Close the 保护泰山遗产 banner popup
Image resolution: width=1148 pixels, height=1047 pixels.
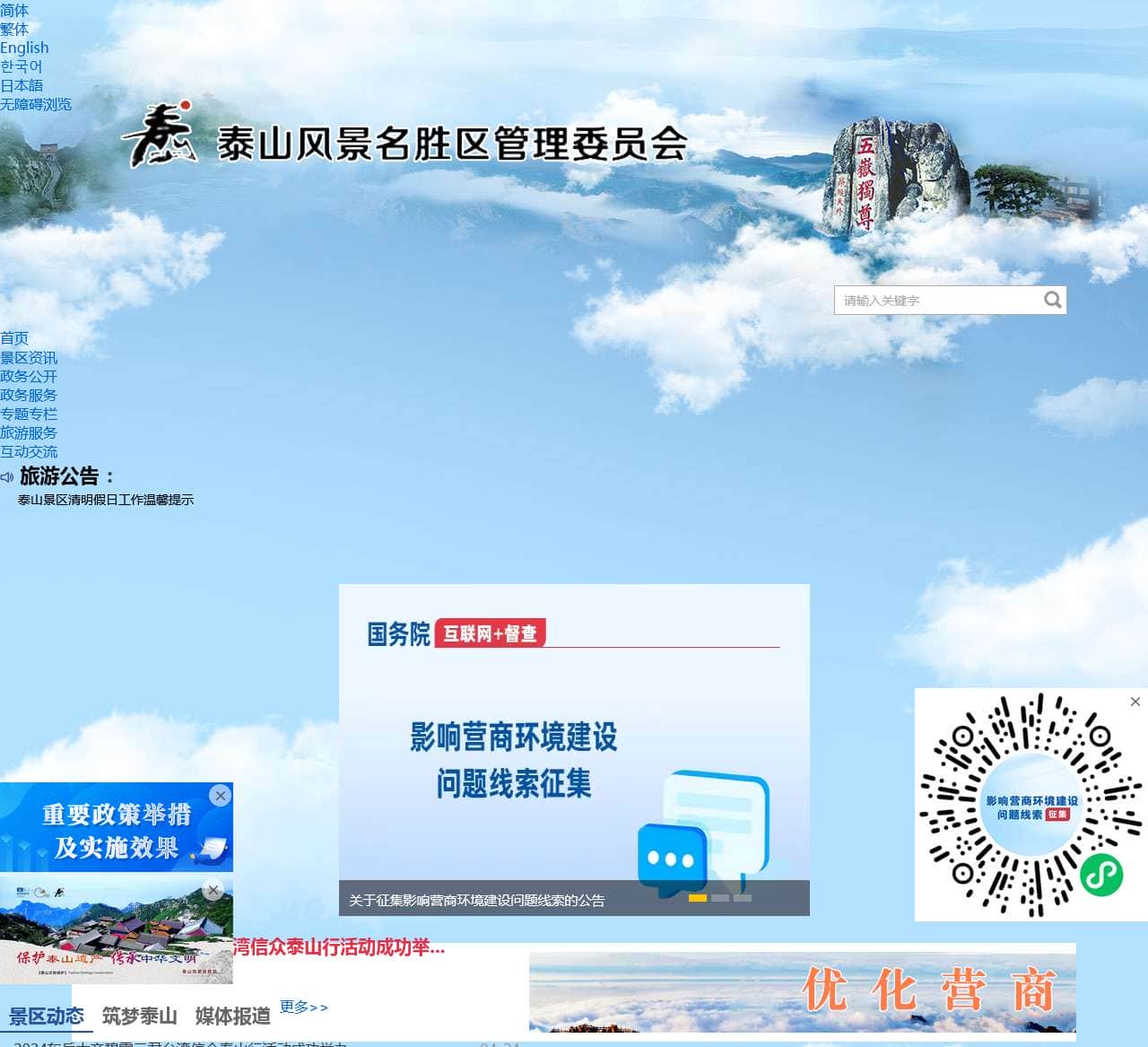tap(213, 890)
